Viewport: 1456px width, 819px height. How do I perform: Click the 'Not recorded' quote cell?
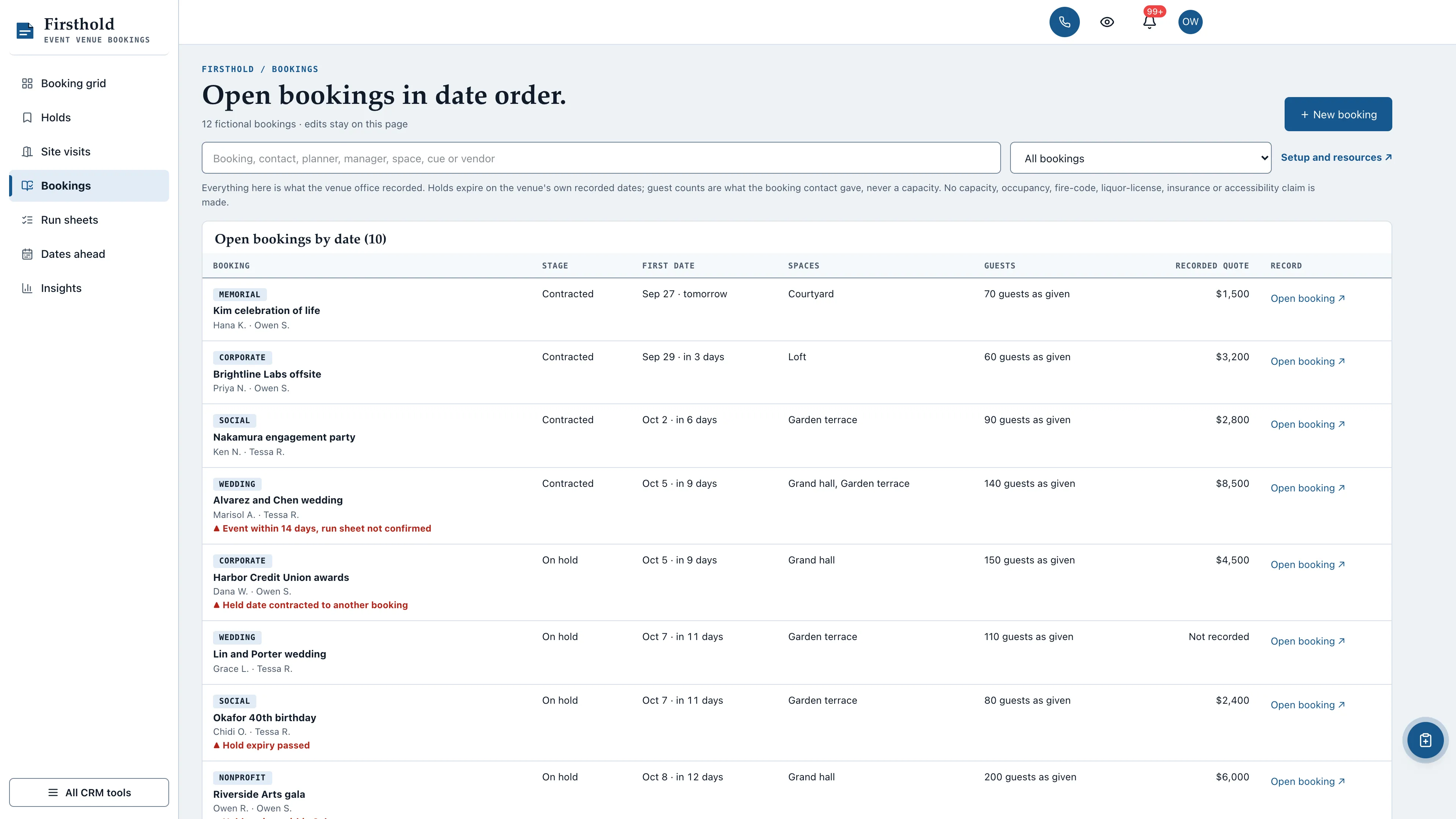point(1219,637)
